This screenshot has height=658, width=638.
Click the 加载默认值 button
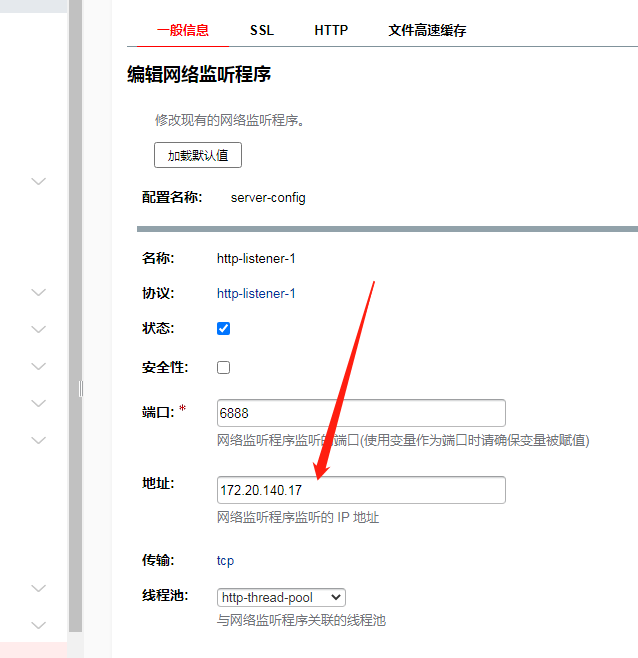[198, 155]
